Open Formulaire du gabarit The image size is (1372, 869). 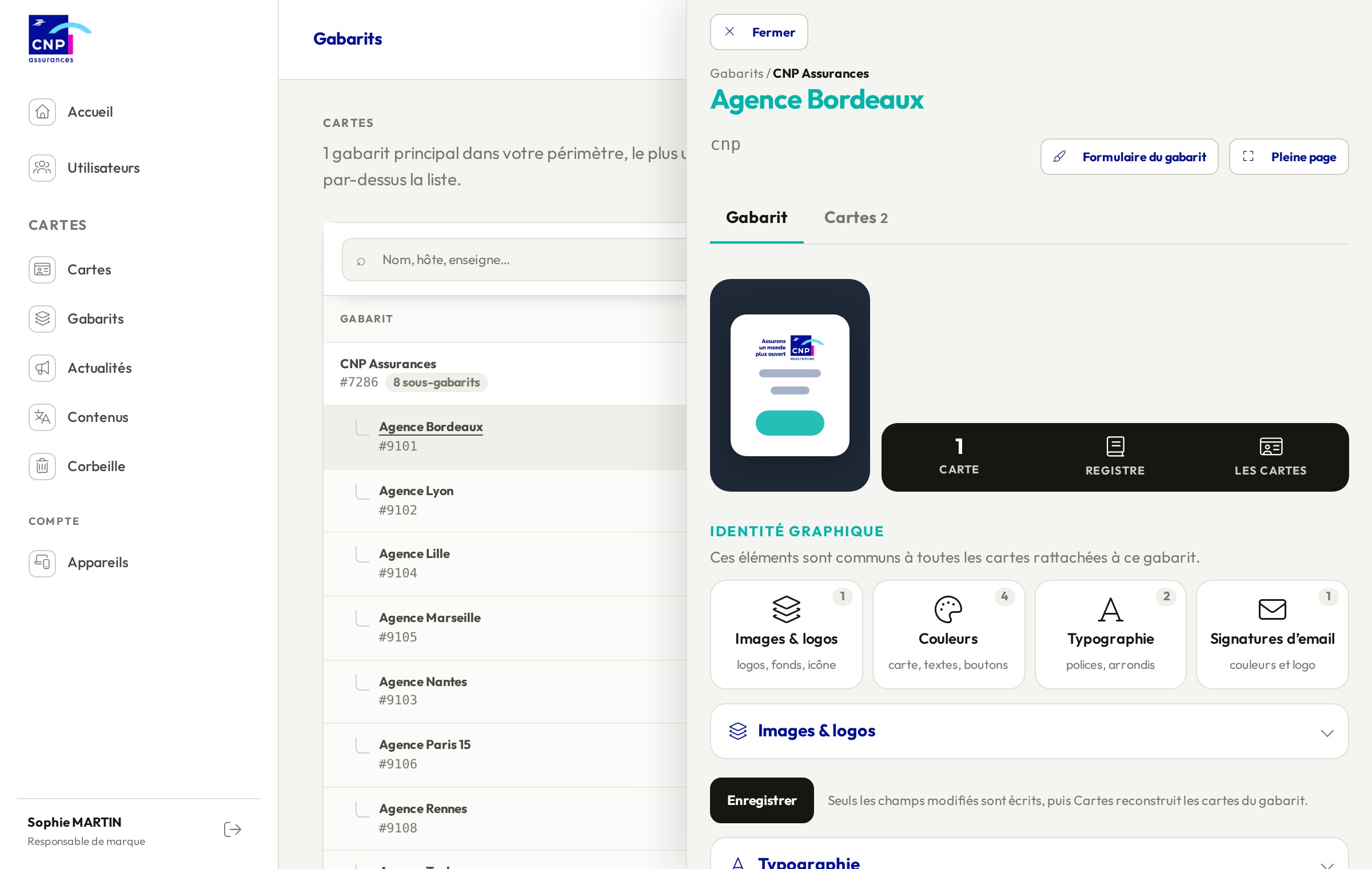pyautogui.click(x=1129, y=157)
